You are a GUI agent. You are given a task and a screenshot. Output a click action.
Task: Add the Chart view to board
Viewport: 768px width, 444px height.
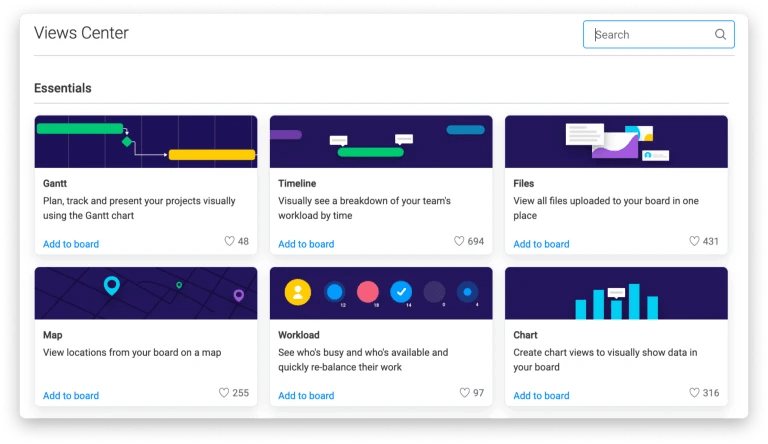[541, 395]
